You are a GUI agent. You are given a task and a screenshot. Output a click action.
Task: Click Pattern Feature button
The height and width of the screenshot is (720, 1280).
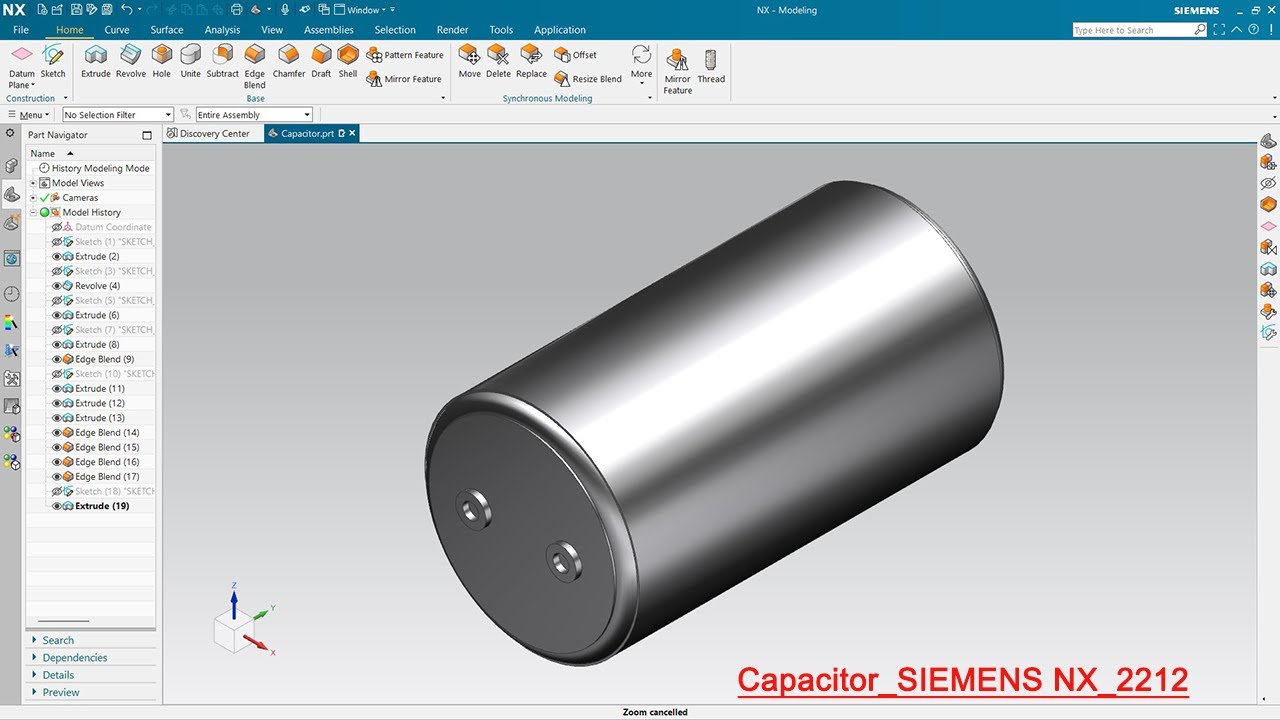(x=405, y=55)
